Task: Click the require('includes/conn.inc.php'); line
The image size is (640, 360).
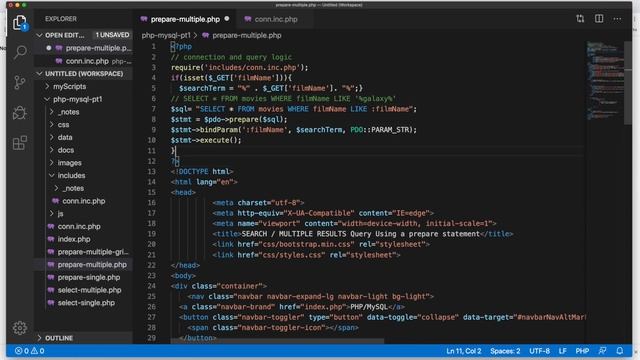Action: click(240, 67)
